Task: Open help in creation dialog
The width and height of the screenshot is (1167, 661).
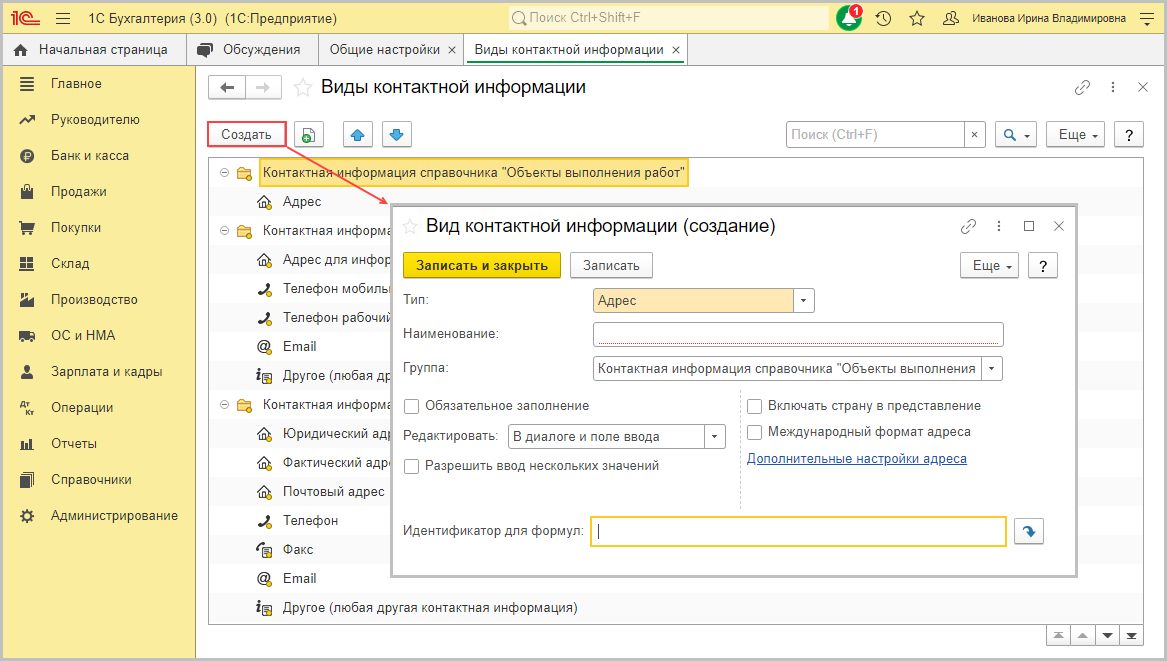Action: (1043, 266)
